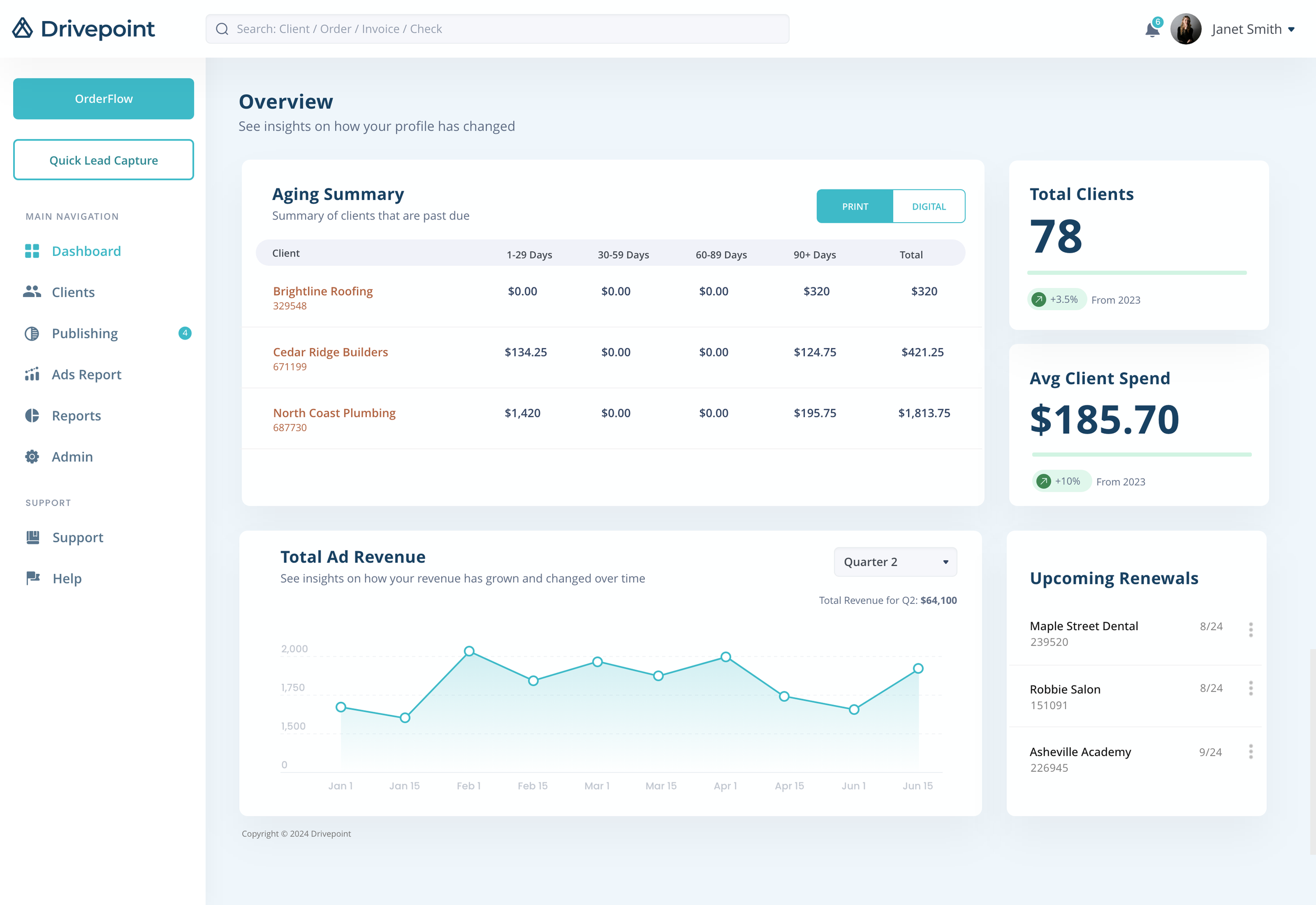Switch Aging Summary to Digital

point(928,206)
